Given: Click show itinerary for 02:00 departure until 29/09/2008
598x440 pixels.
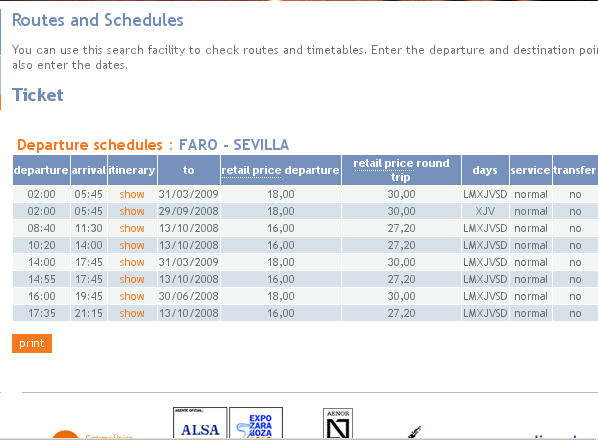Looking at the screenshot, I should pyautogui.click(x=132, y=211).
